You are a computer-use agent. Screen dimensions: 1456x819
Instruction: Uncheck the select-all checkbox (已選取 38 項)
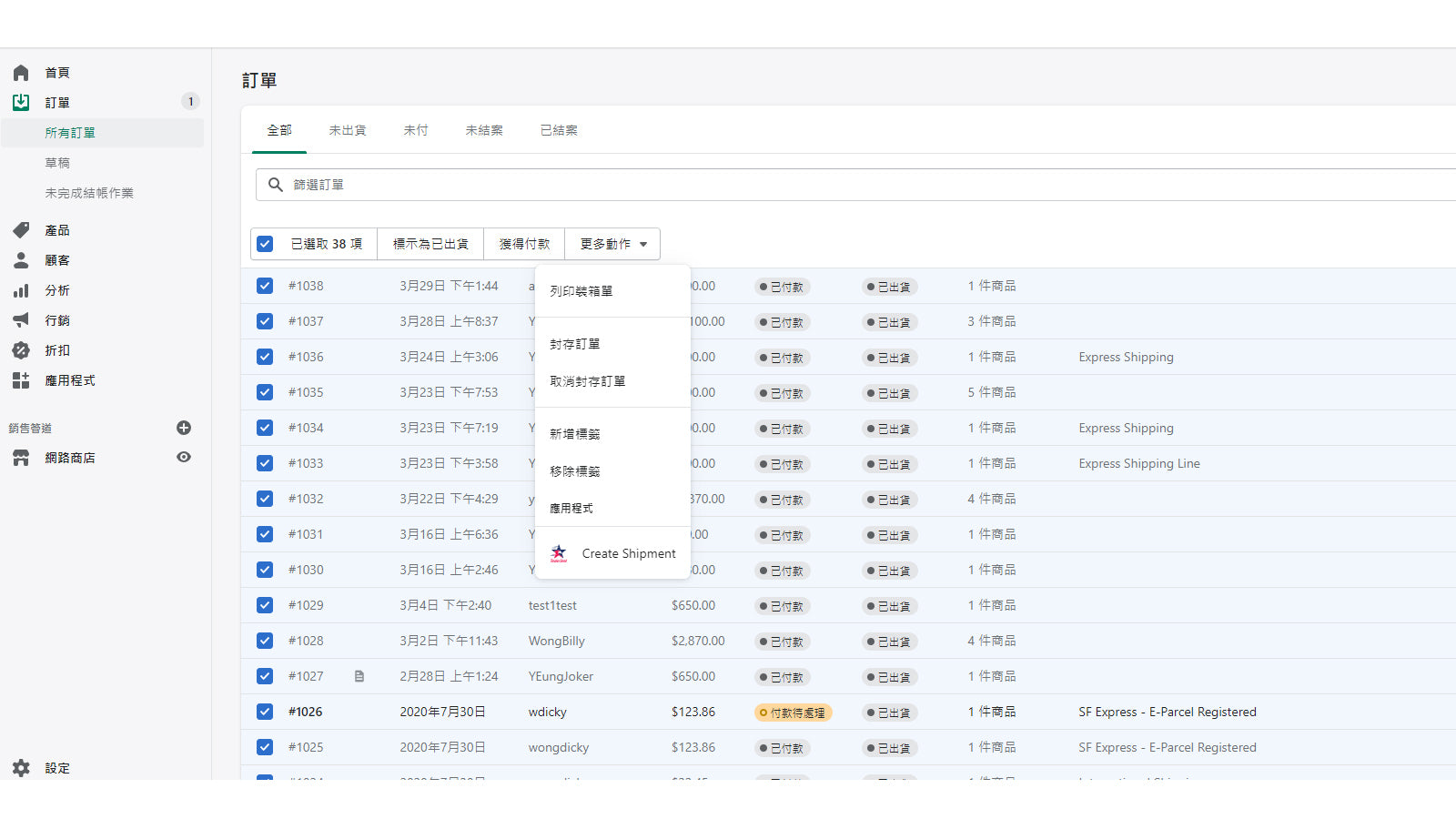click(265, 244)
